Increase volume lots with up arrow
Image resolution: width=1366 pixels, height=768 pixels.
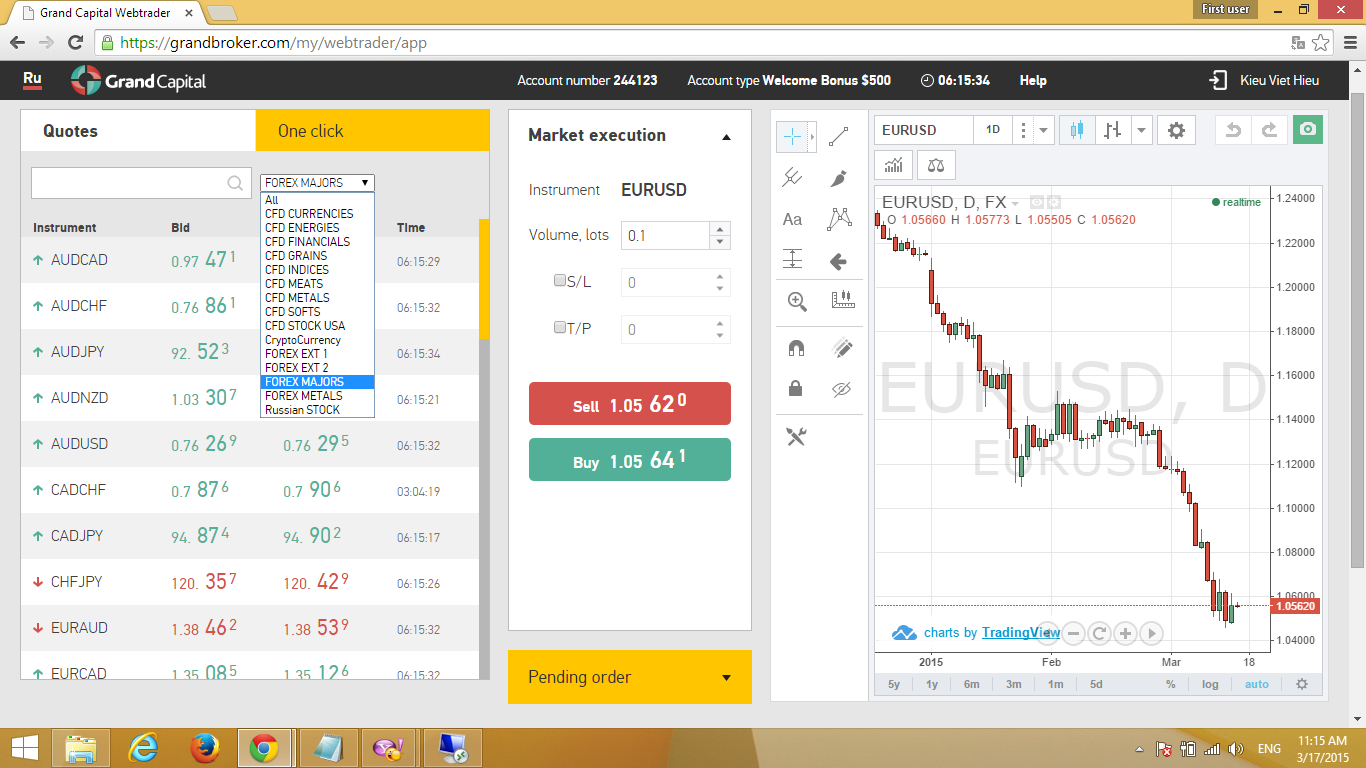pos(719,229)
